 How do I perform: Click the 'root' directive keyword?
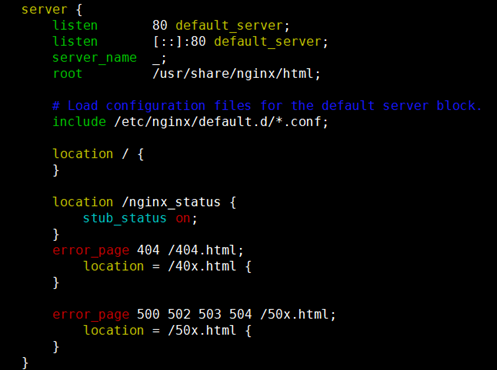point(67,74)
